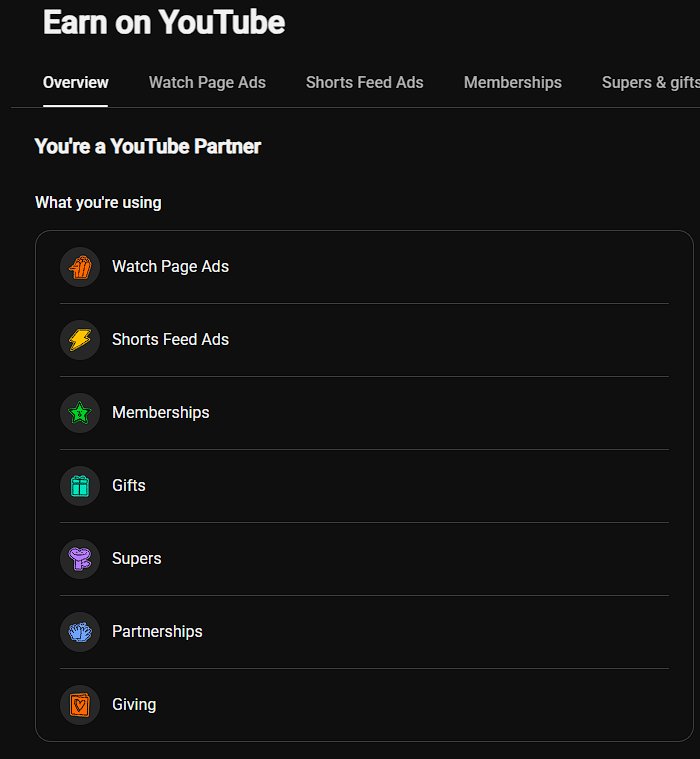Click the "You're a YouTube Partner" heading
Viewport: 700px width, 759px height.
click(x=148, y=147)
